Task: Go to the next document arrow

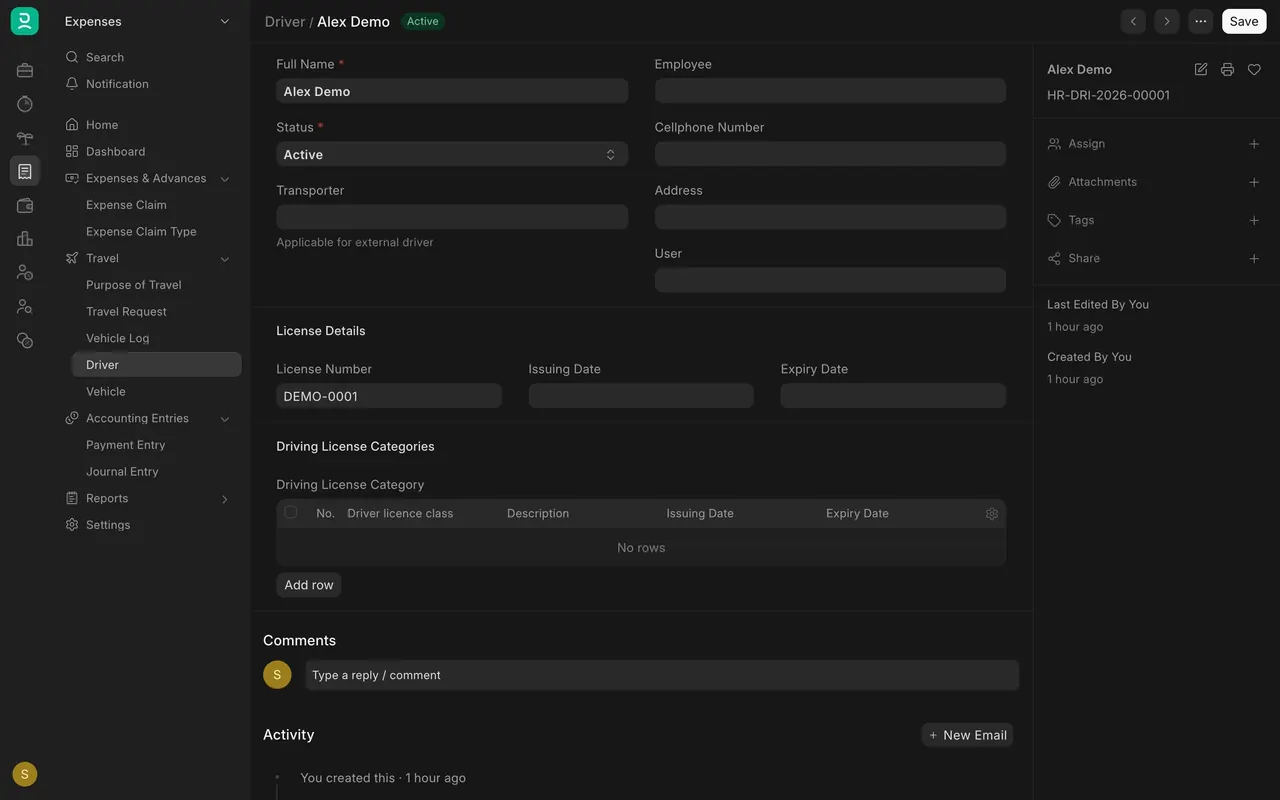Action: click(x=1166, y=21)
